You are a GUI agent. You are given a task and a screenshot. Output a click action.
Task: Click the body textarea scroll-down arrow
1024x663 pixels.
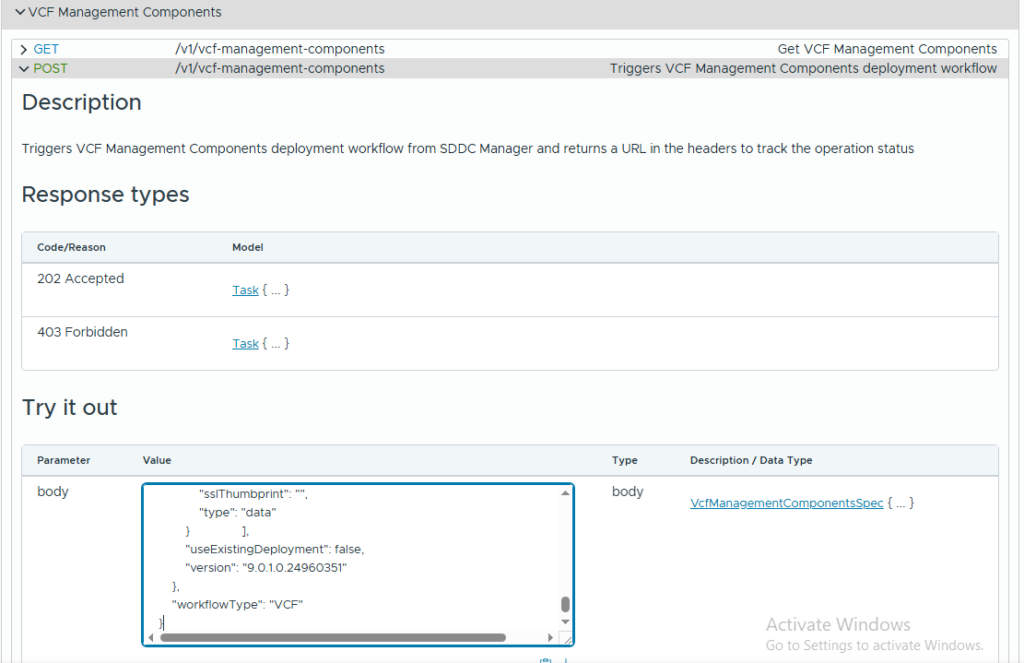(x=565, y=621)
